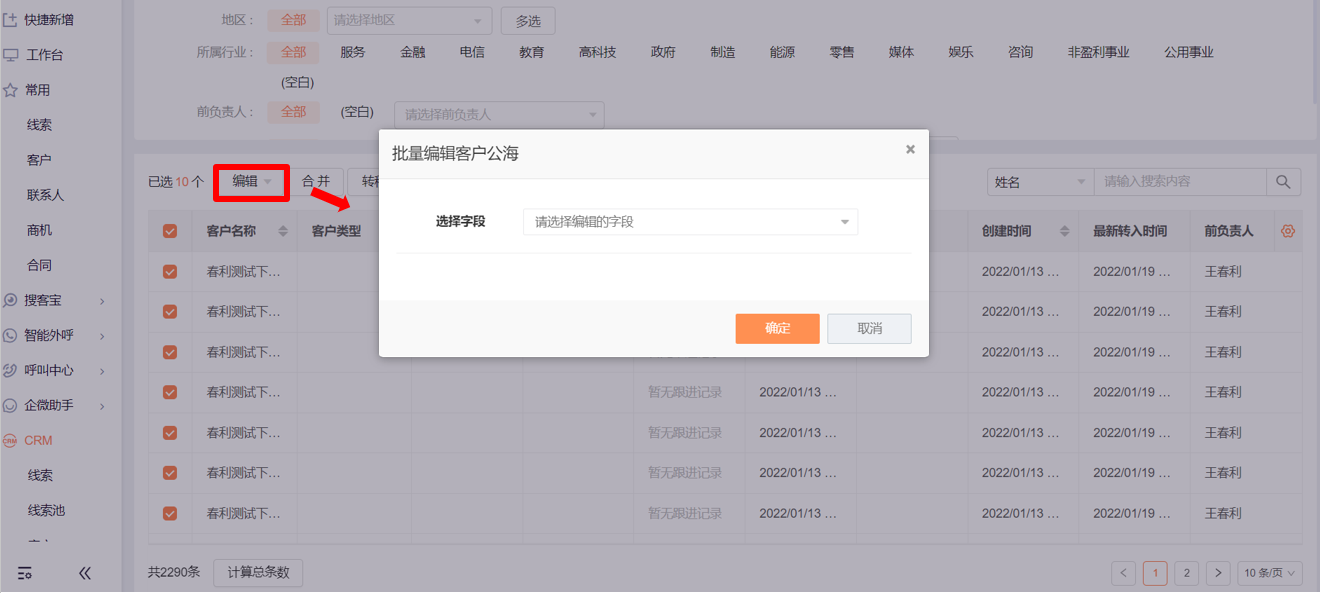This screenshot has width=1320, height=593.
Task: Close the batch edit dialog
Action: pos(910,149)
